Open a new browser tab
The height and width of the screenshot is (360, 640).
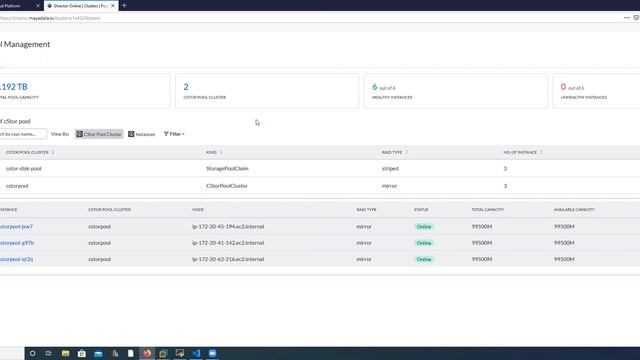pyautogui.click(x=124, y=6)
